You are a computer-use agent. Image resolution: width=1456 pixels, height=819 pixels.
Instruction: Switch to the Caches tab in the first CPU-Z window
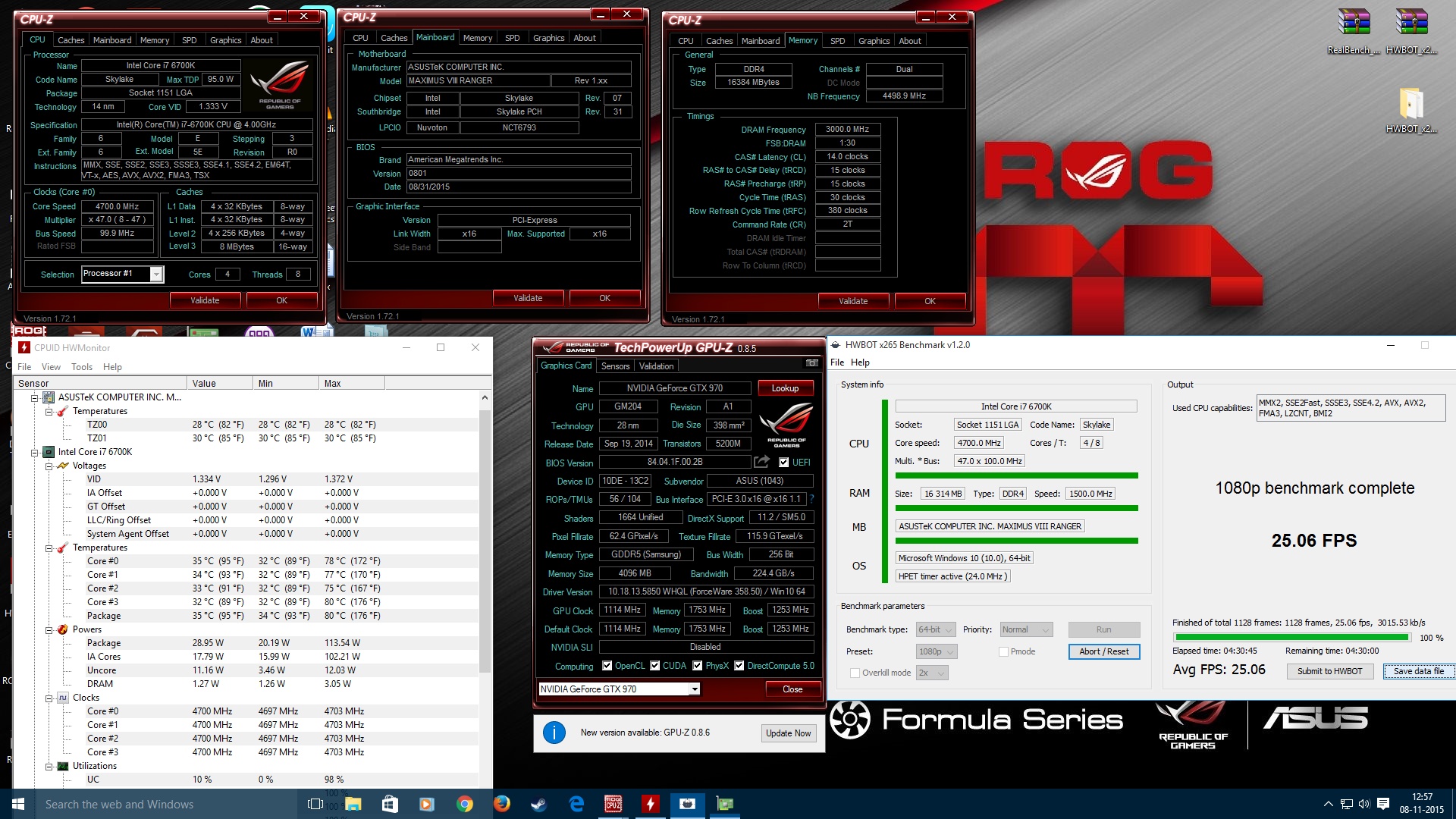71,40
